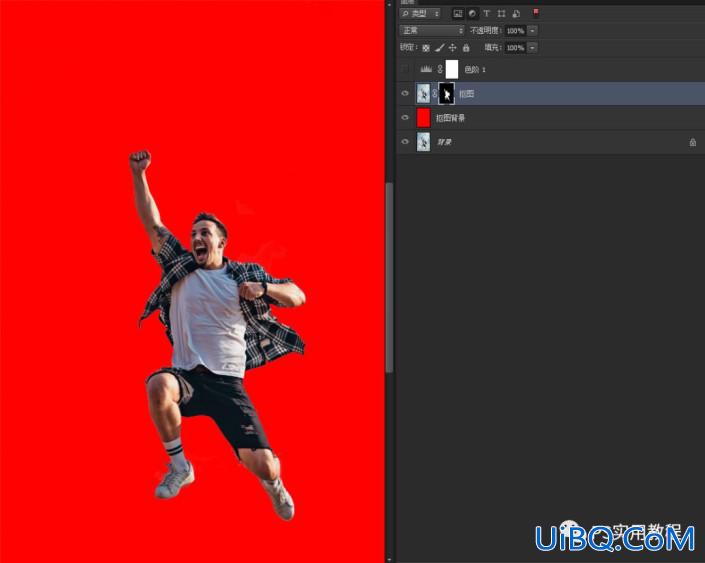Click the mask link icon on 抠图 layer
This screenshot has width=705, height=563.
(x=434, y=94)
